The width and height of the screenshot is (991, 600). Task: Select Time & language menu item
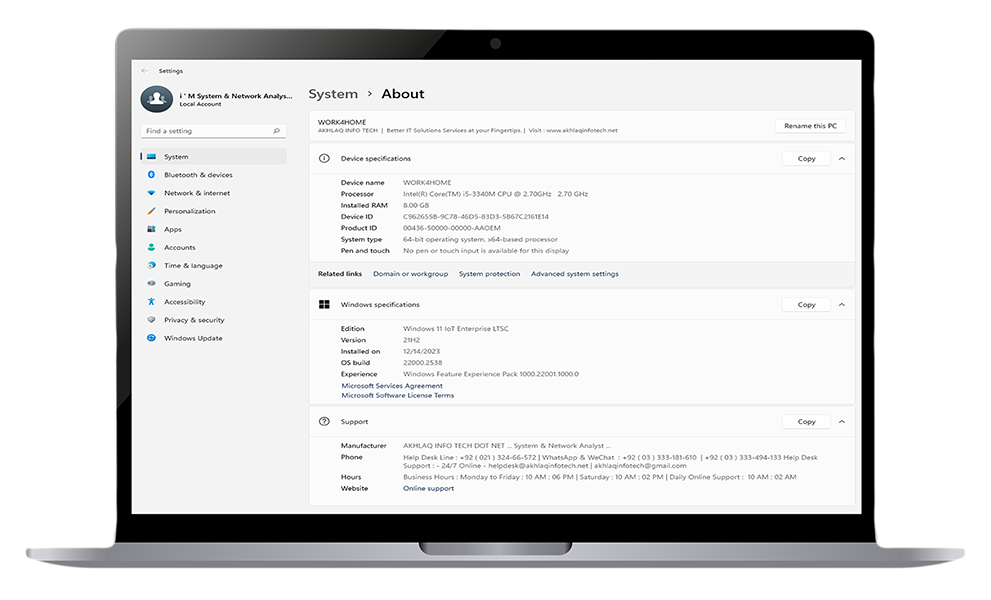(193, 266)
